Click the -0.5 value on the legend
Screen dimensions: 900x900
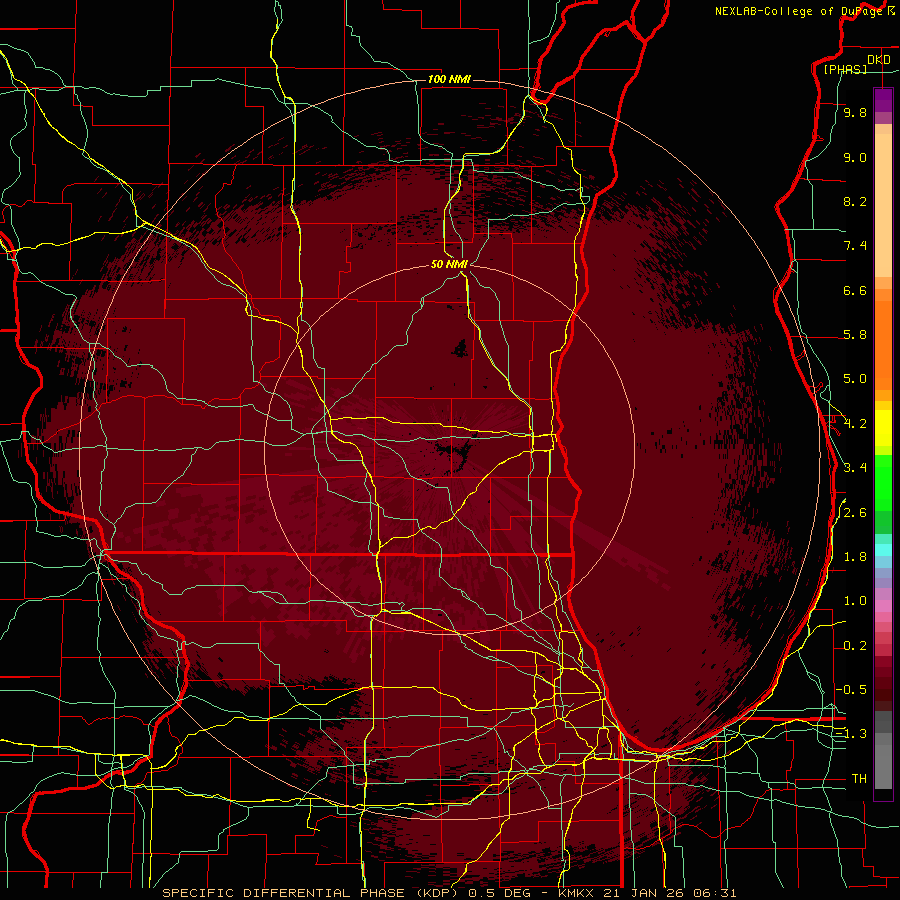[x=851, y=689]
